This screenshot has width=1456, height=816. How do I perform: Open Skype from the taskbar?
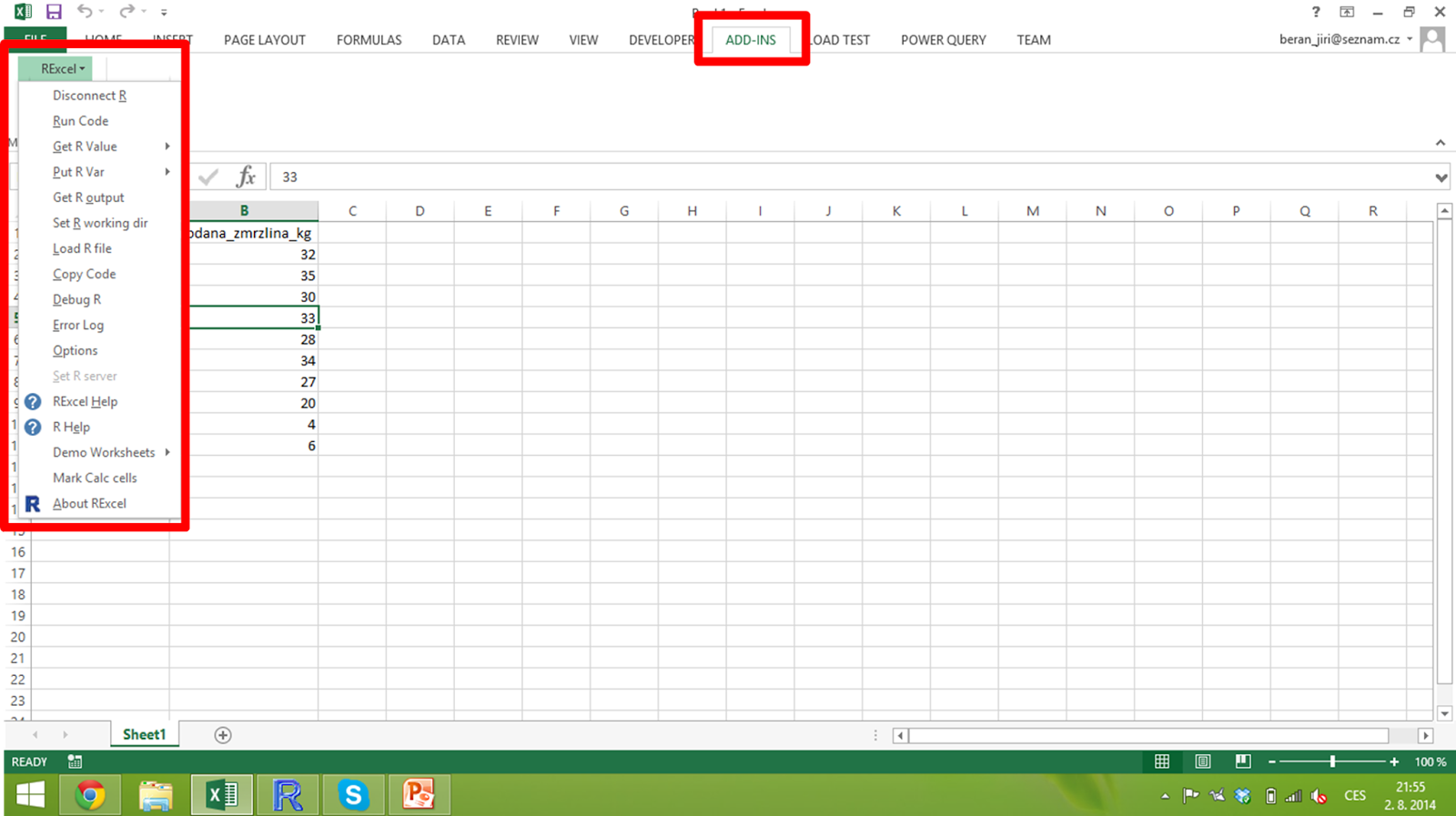[353, 795]
